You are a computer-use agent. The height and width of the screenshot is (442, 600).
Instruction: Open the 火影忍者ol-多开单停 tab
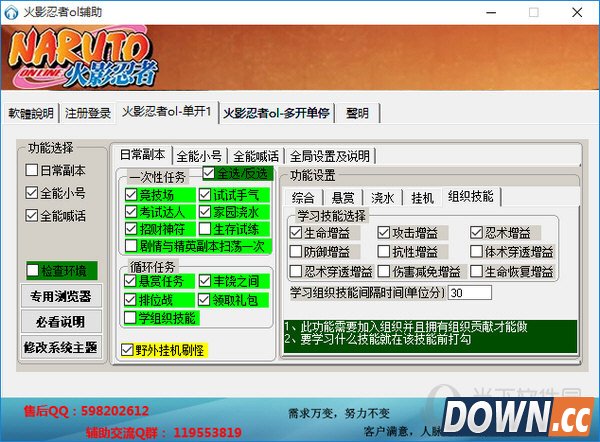pos(276,113)
